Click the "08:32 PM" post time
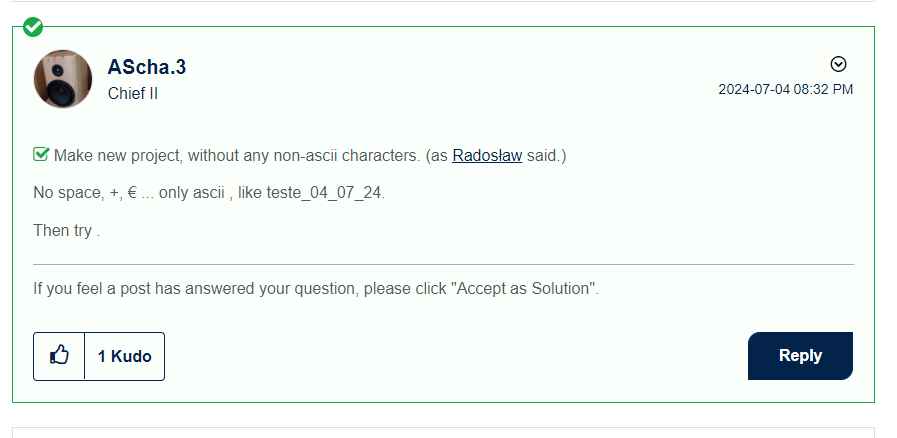The width and height of the screenshot is (897, 438). tap(824, 89)
